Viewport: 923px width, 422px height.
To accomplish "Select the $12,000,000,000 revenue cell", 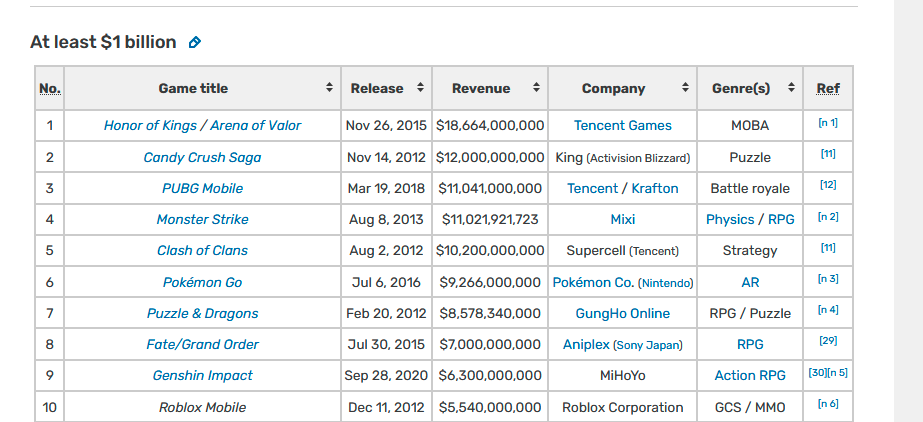I will click(490, 157).
